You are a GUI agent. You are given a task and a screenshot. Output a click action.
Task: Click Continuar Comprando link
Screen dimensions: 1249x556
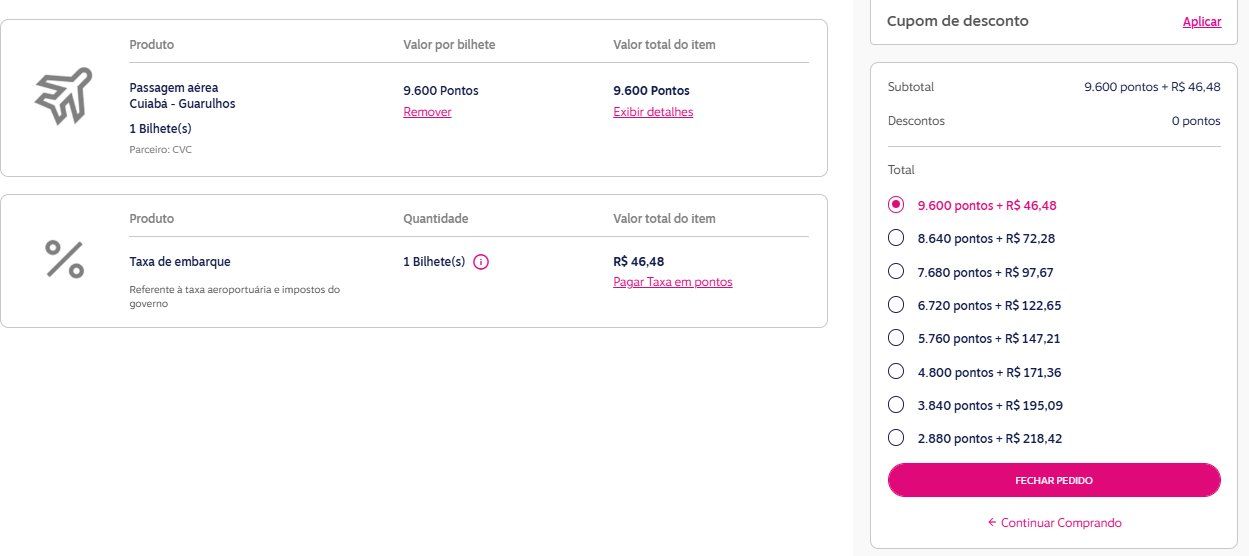[x=1061, y=522]
